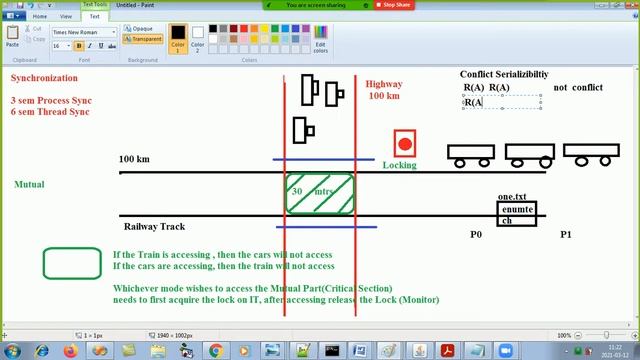The width and height of the screenshot is (640, 360).
Task: Open Internet Explorer from taskbar
Action: (x=42, y=351)
